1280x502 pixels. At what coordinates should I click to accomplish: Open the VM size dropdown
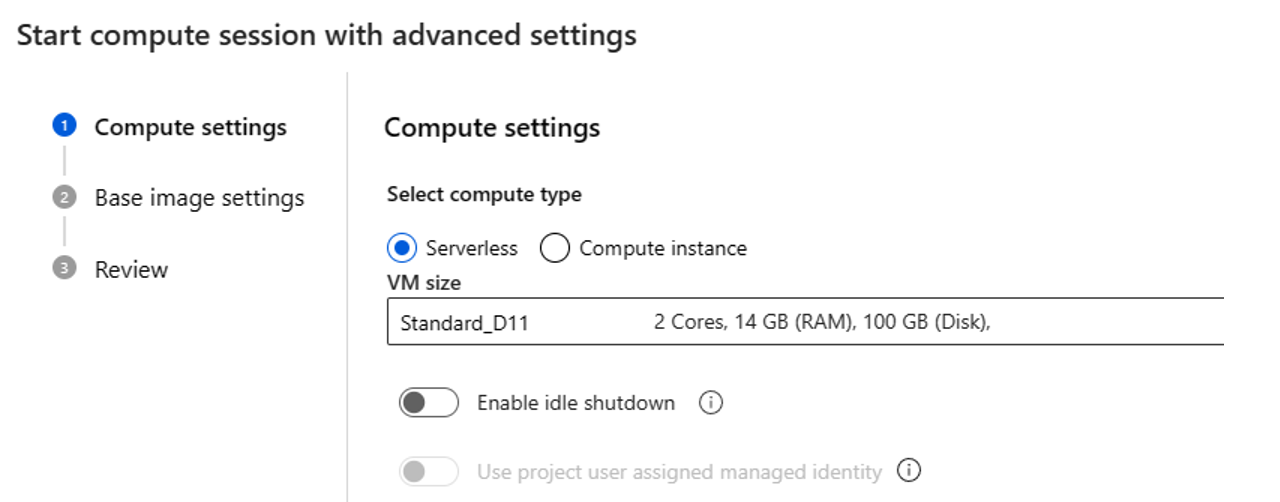805,322
